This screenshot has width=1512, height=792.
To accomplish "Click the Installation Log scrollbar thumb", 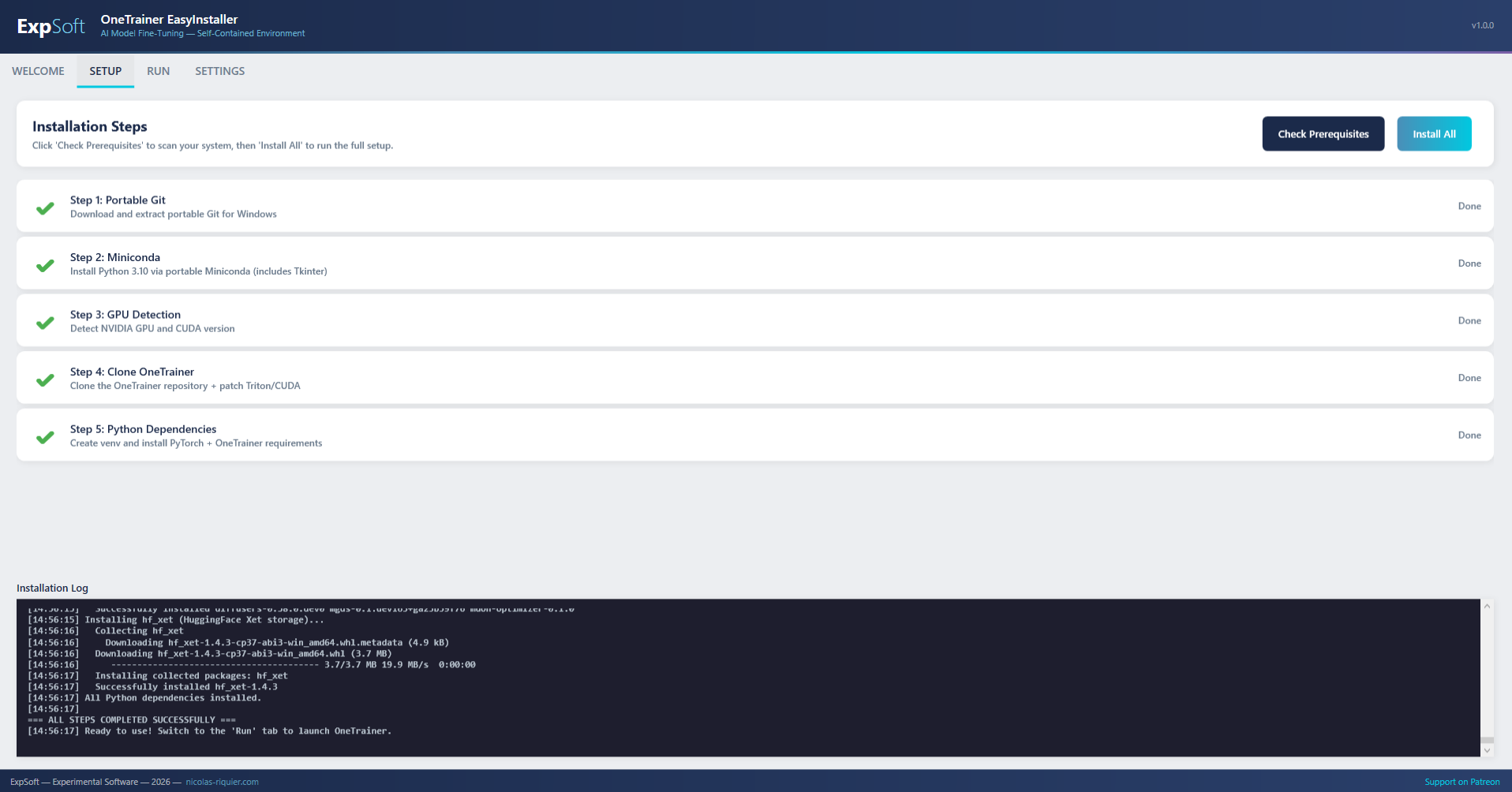I will [x=1487, y=741].
